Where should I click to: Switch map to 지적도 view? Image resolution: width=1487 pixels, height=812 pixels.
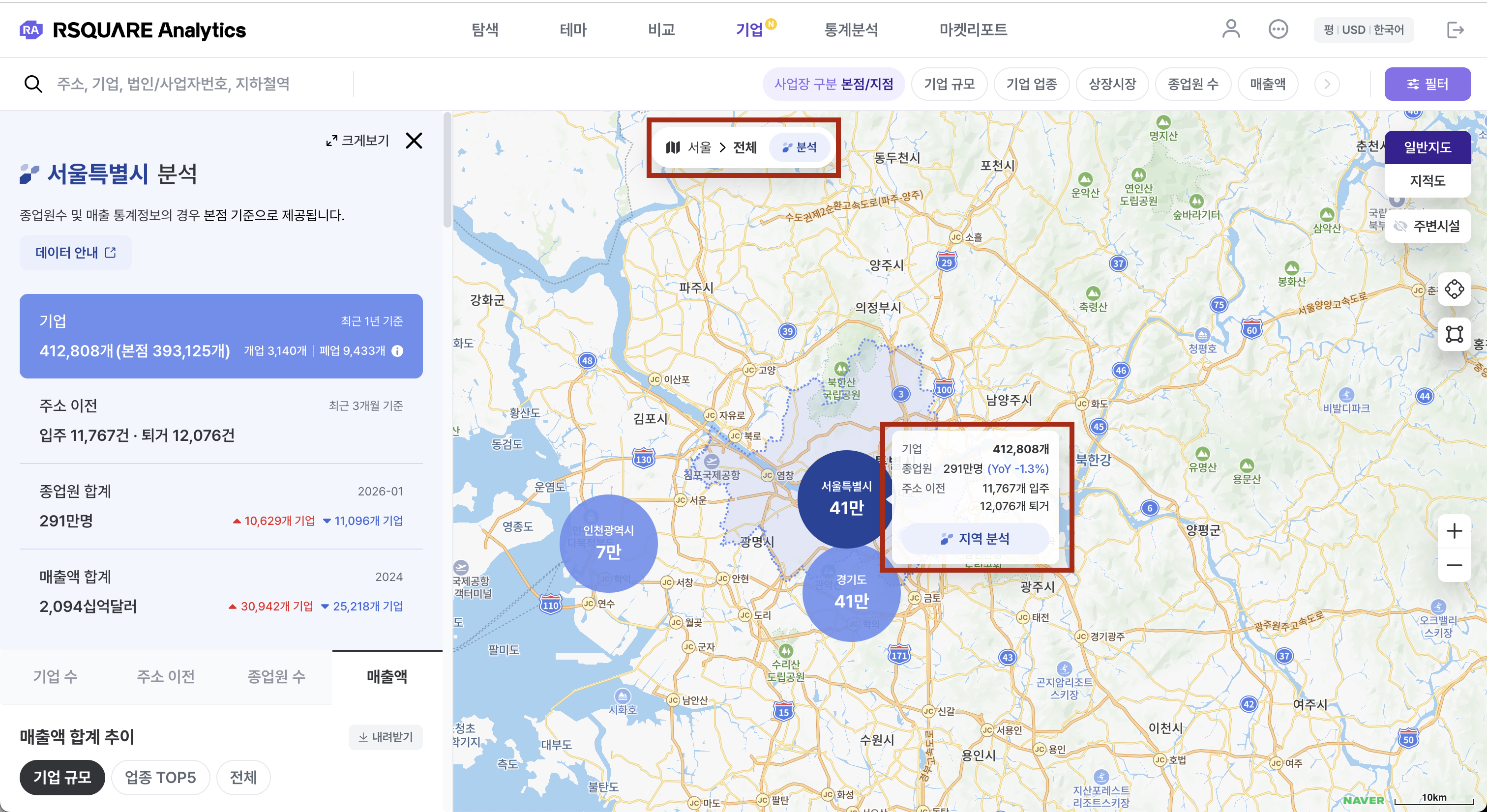1428,181
